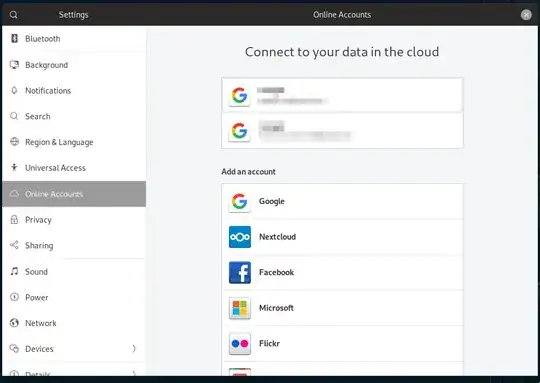Image resolution: width=540 pixels, height=383 pixels.
Task: Select the highlighted Online Accounts entry
Action: pyautogui.click(x=74, y=194)
